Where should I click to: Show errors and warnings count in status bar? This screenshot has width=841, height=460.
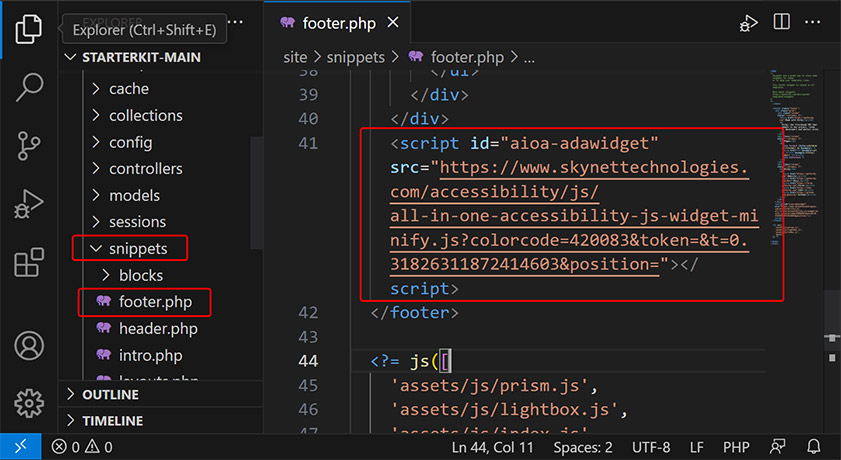(82, 447)
